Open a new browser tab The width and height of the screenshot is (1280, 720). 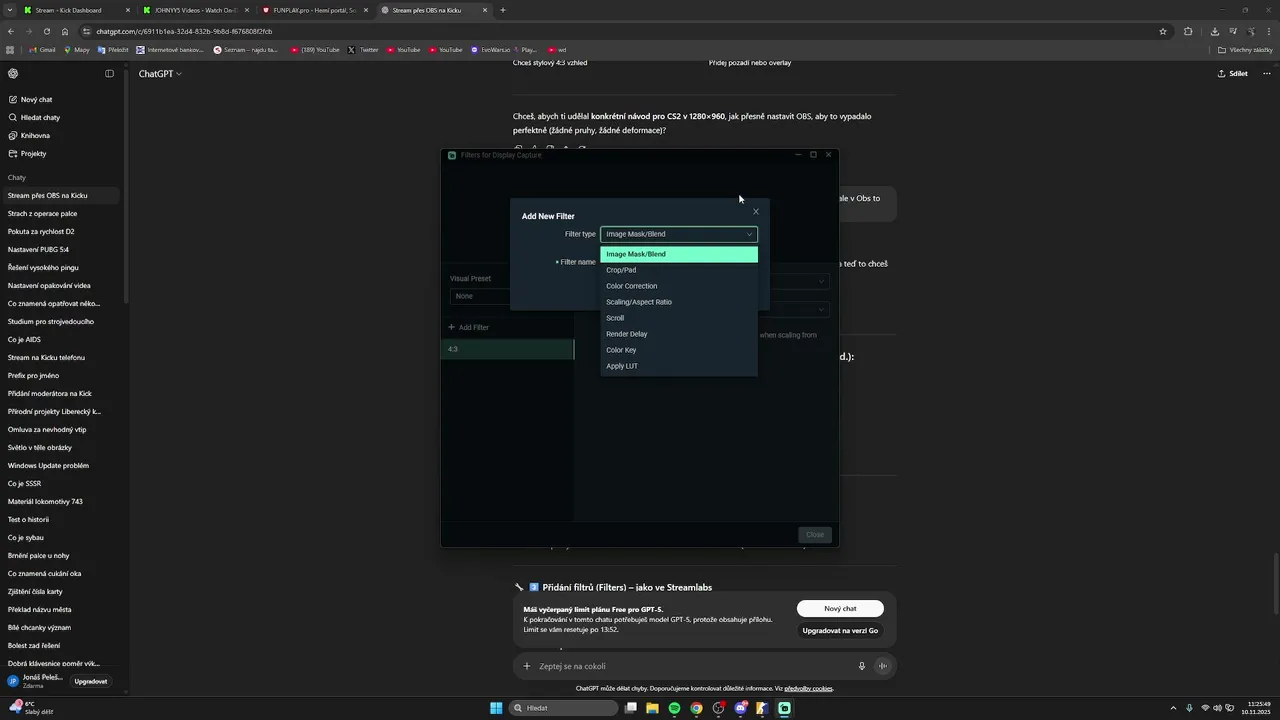click(x=503, y=10)
